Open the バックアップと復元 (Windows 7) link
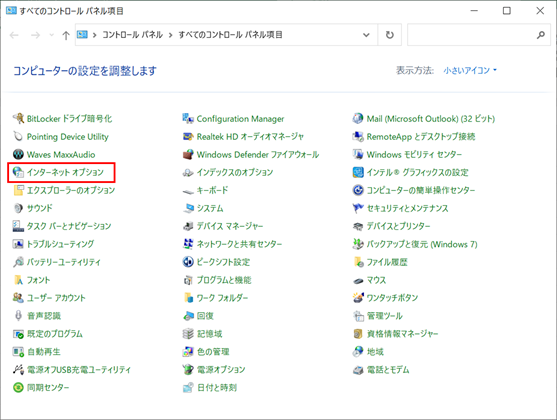Screen dimensions: 557x420 (422, 244)
